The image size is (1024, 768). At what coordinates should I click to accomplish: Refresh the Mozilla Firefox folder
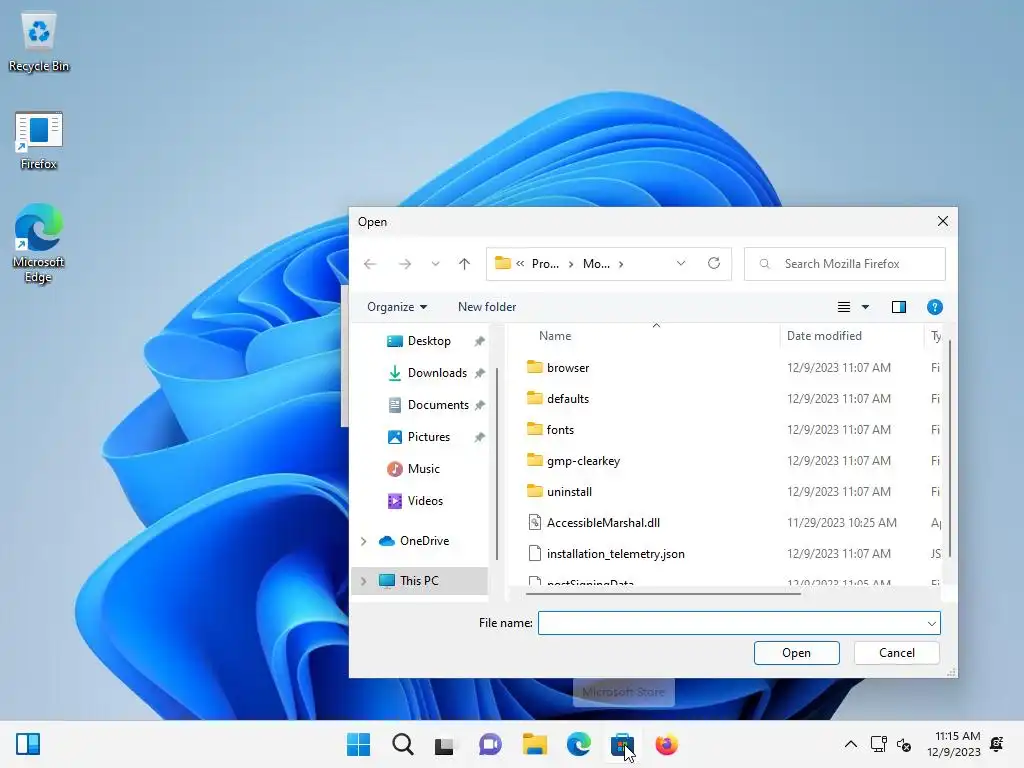[x=714, y=263]
